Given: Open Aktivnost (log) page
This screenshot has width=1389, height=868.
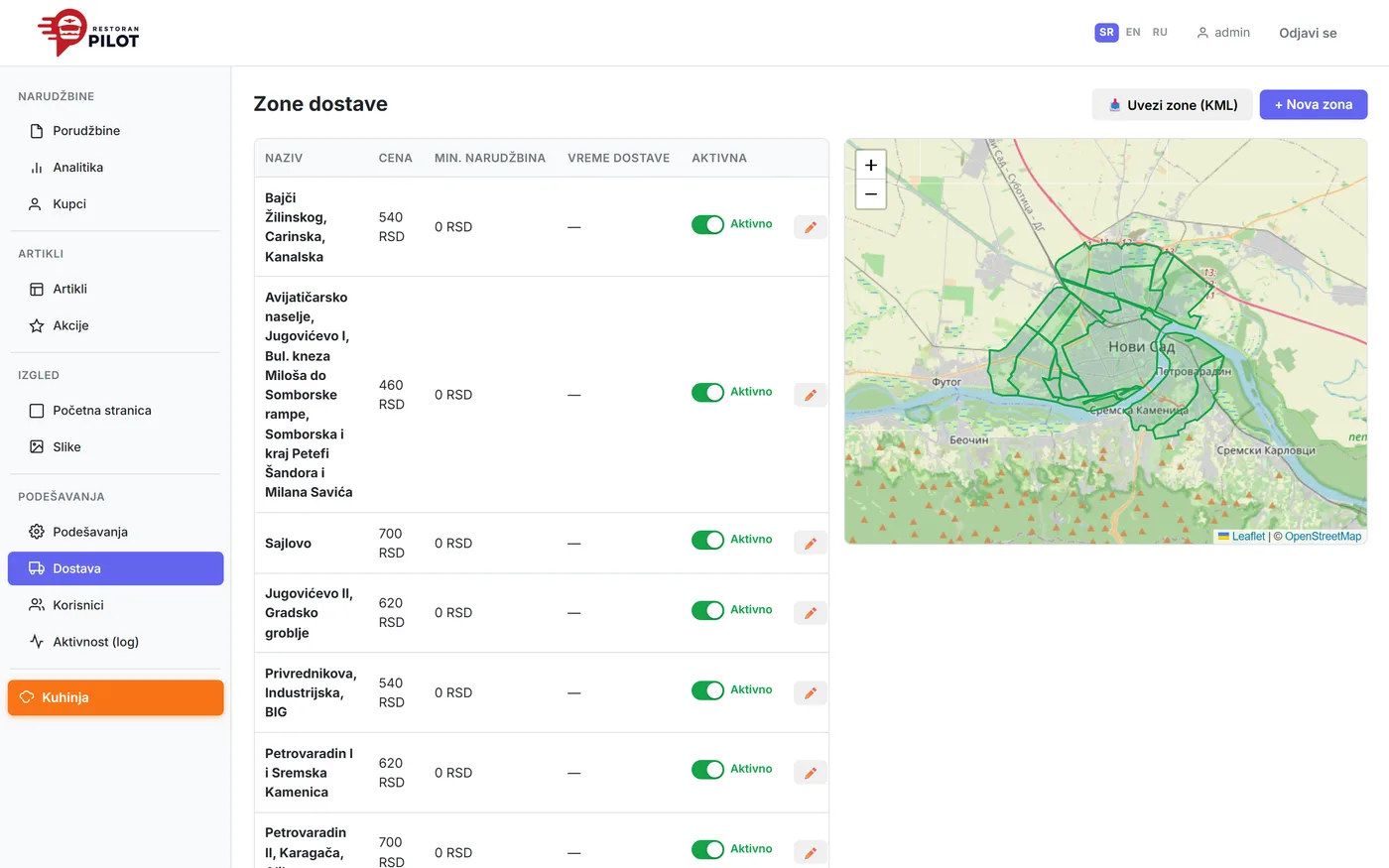Looking at the screenshot, I should [x=115, y=642].
